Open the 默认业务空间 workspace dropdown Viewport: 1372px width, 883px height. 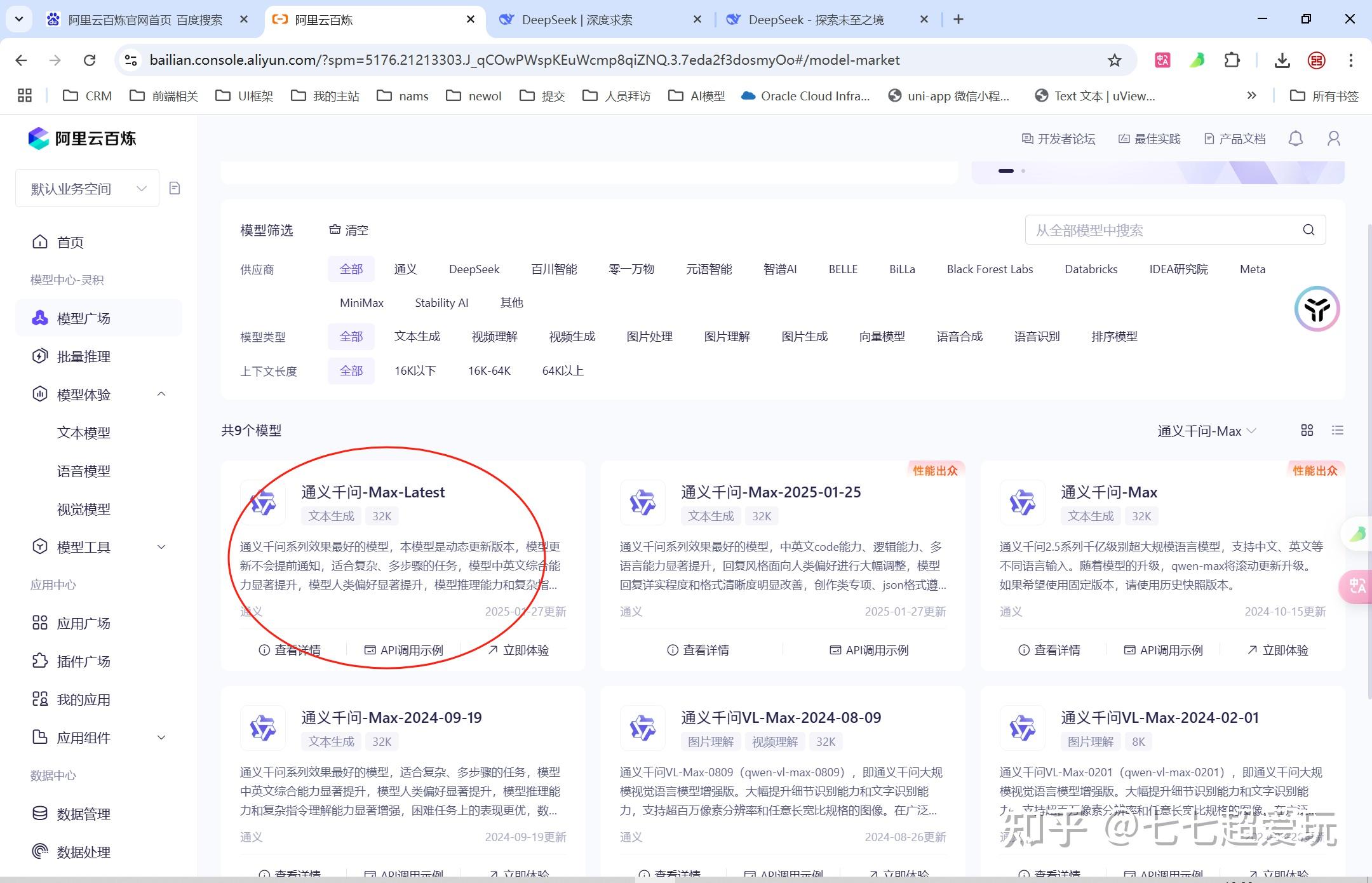click(x=87, y=189)
